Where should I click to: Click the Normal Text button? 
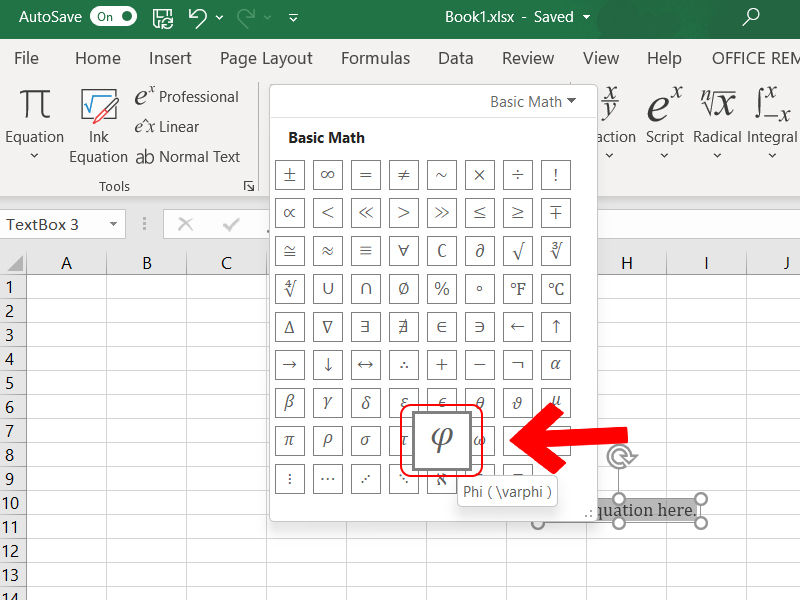188,157
